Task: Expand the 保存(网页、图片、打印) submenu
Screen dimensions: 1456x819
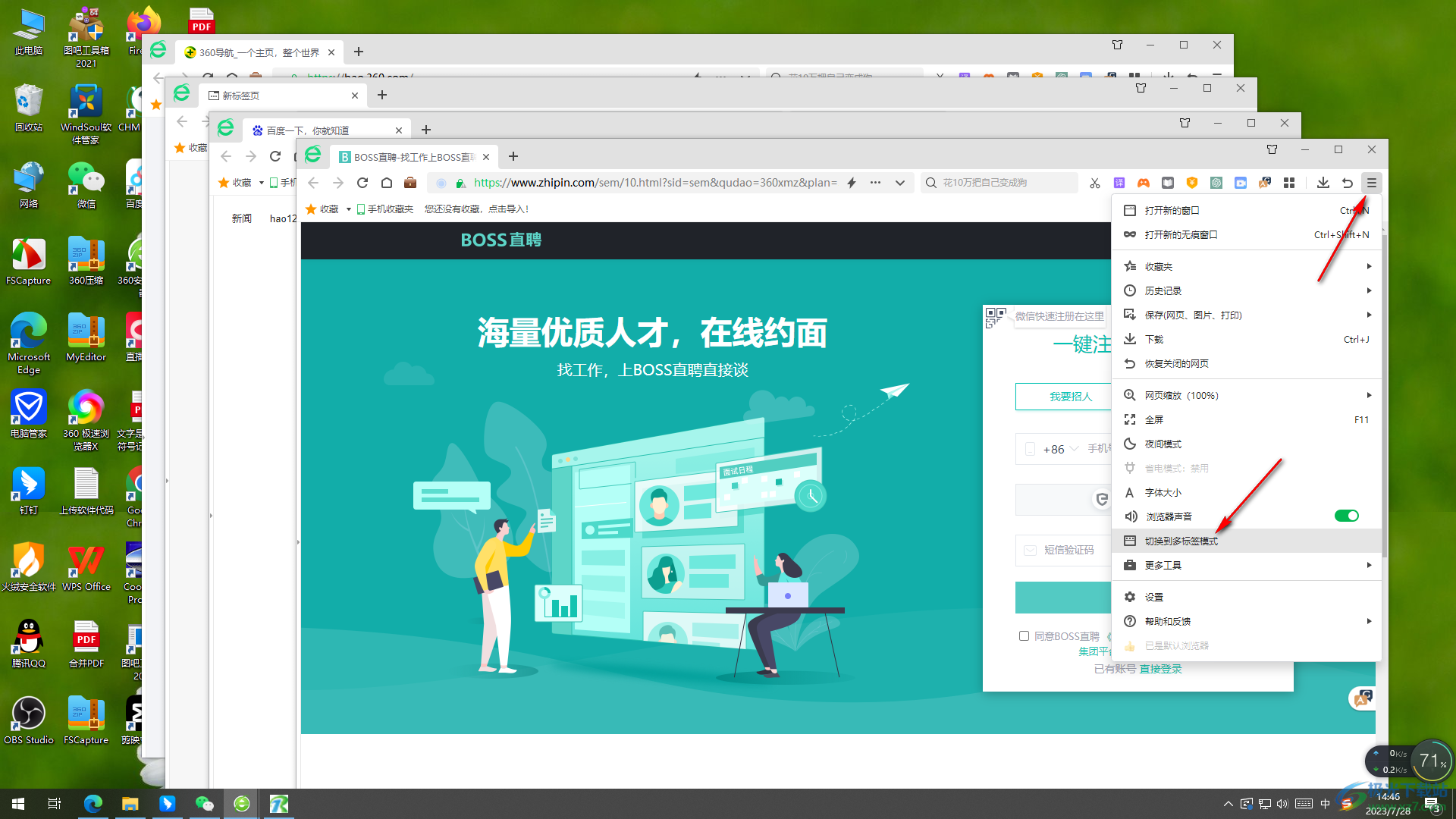Action: coord(1247,315)
